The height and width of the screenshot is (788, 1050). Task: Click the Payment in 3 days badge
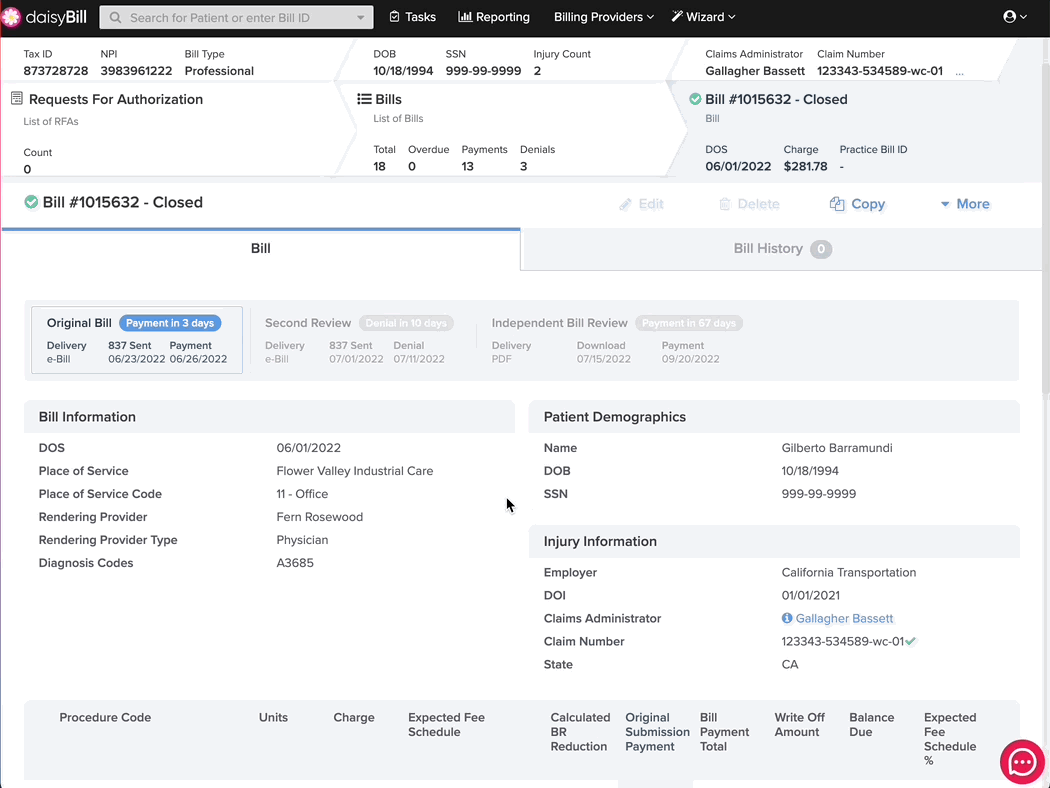pos(170,323)
